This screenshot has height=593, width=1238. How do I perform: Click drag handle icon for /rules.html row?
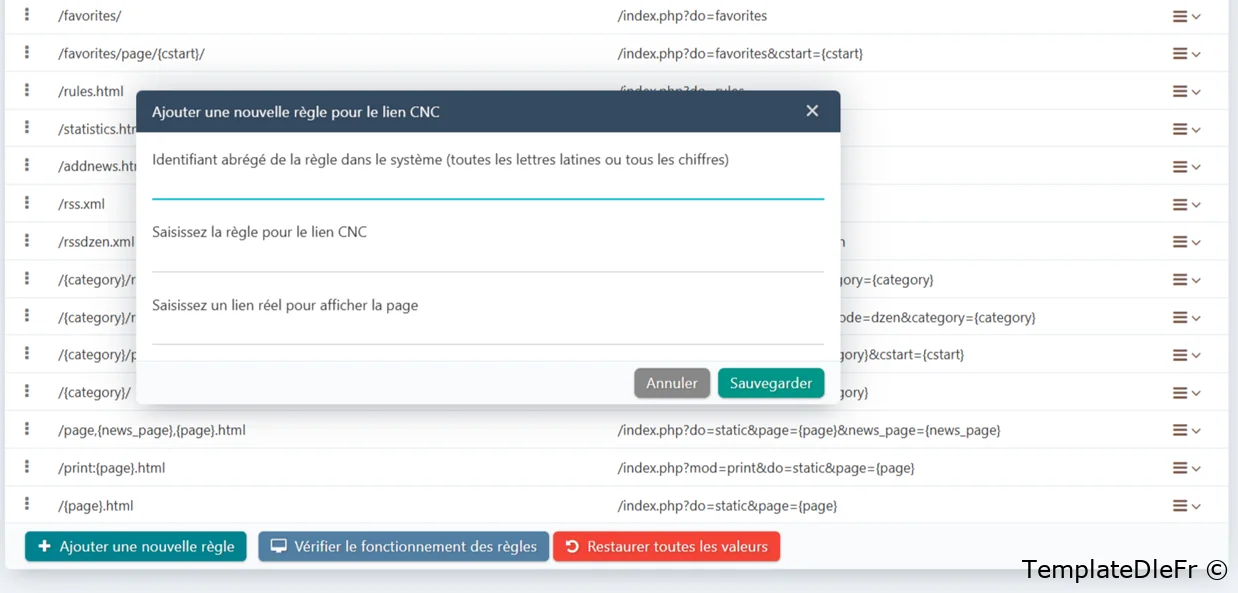[x=27, y=90]
